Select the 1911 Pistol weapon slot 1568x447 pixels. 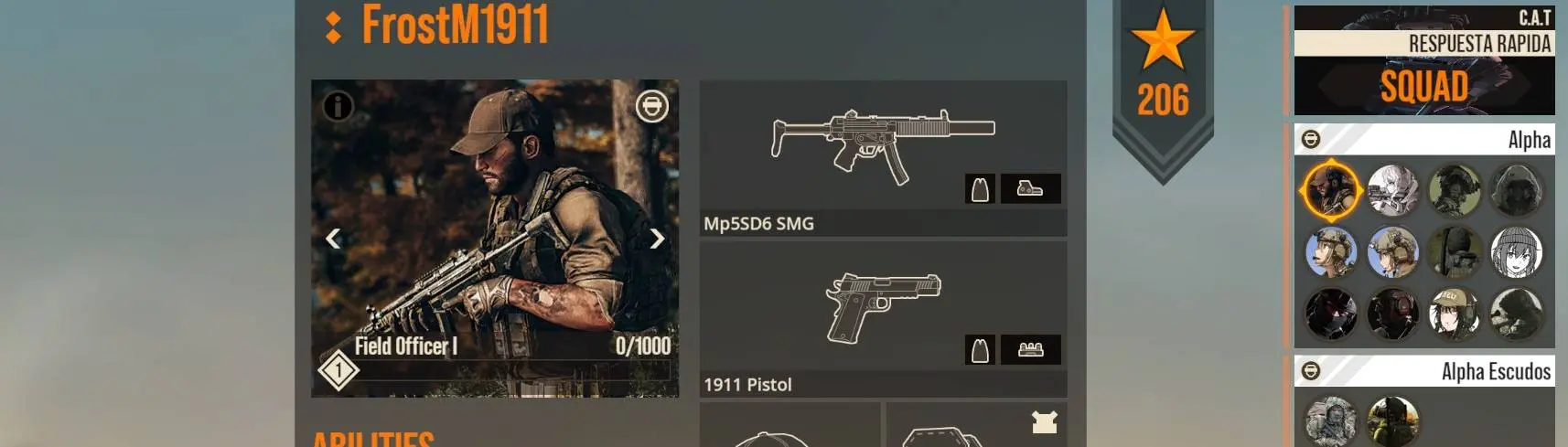pyautogui.click(x=883, y=319)
